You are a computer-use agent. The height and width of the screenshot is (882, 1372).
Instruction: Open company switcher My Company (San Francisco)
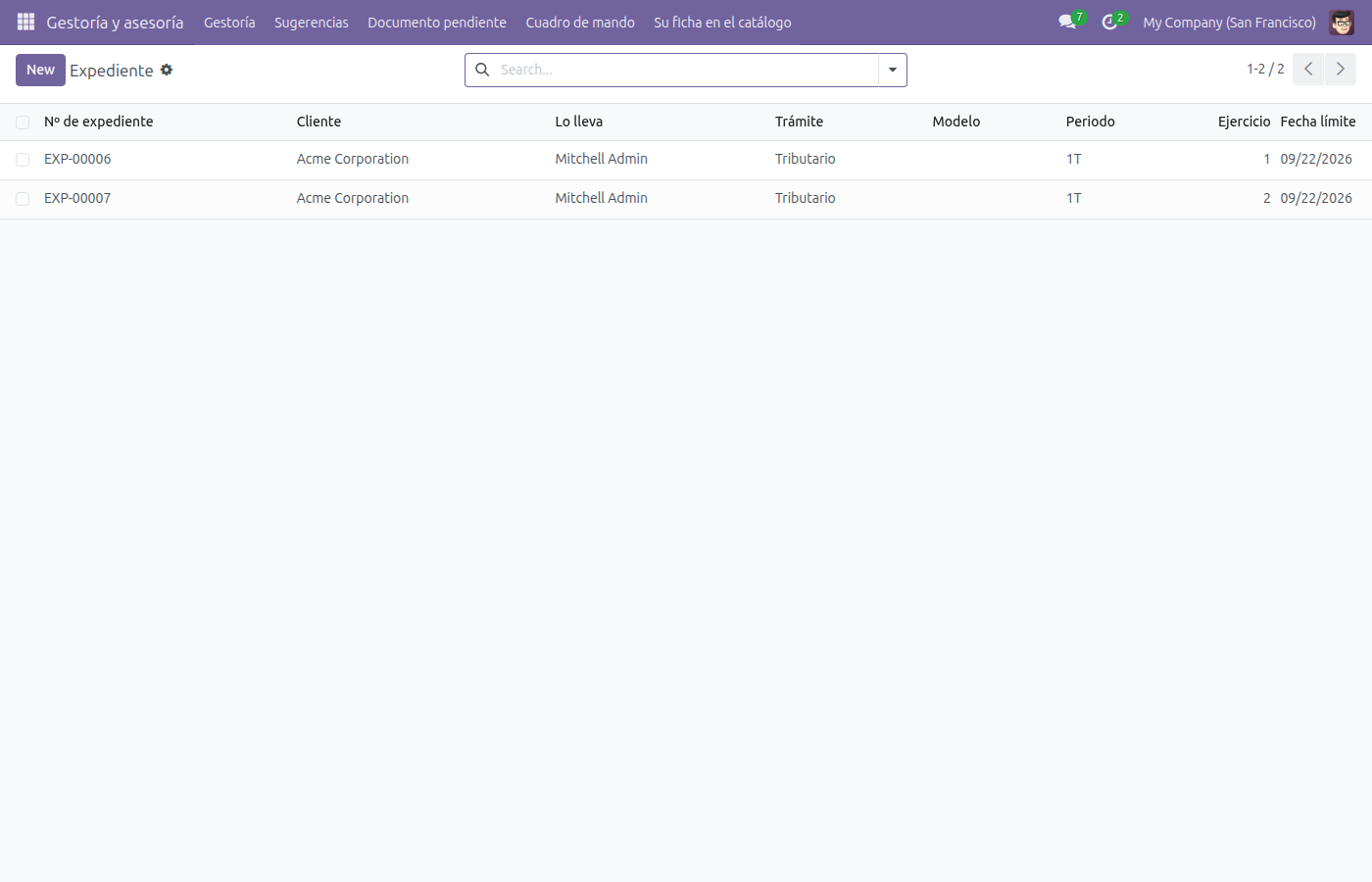pyautogui.click(x=1229, y=23)
